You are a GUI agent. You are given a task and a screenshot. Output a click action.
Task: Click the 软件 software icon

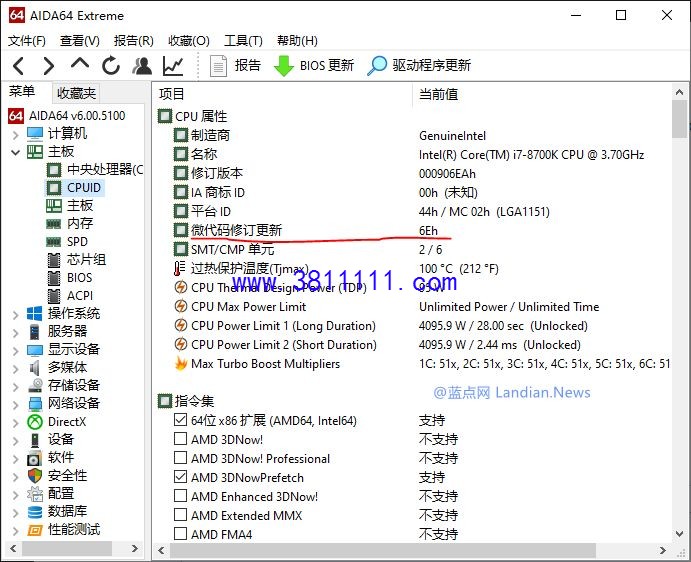coord(35,458)
